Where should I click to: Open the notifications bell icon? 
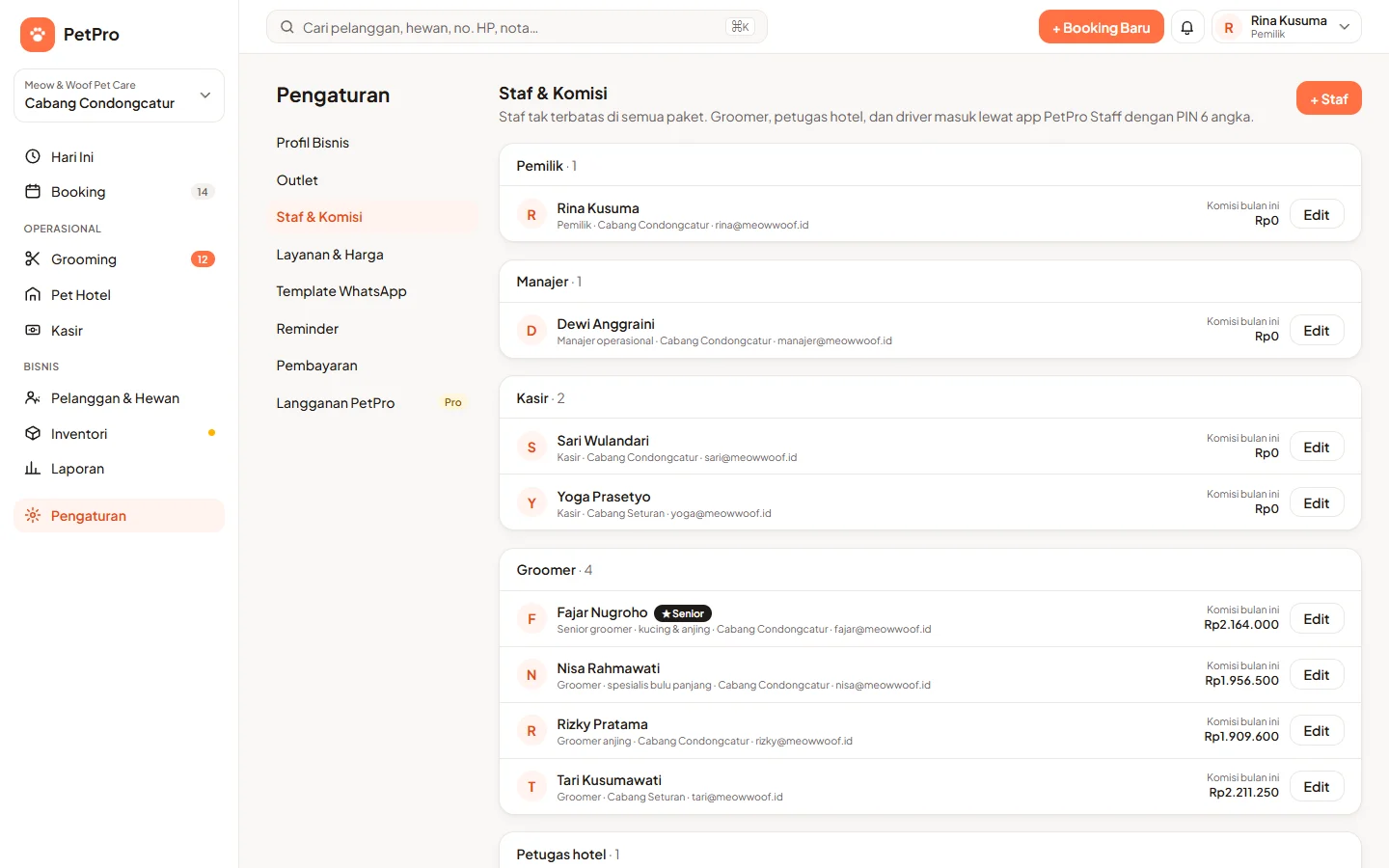click(1187, 28)
